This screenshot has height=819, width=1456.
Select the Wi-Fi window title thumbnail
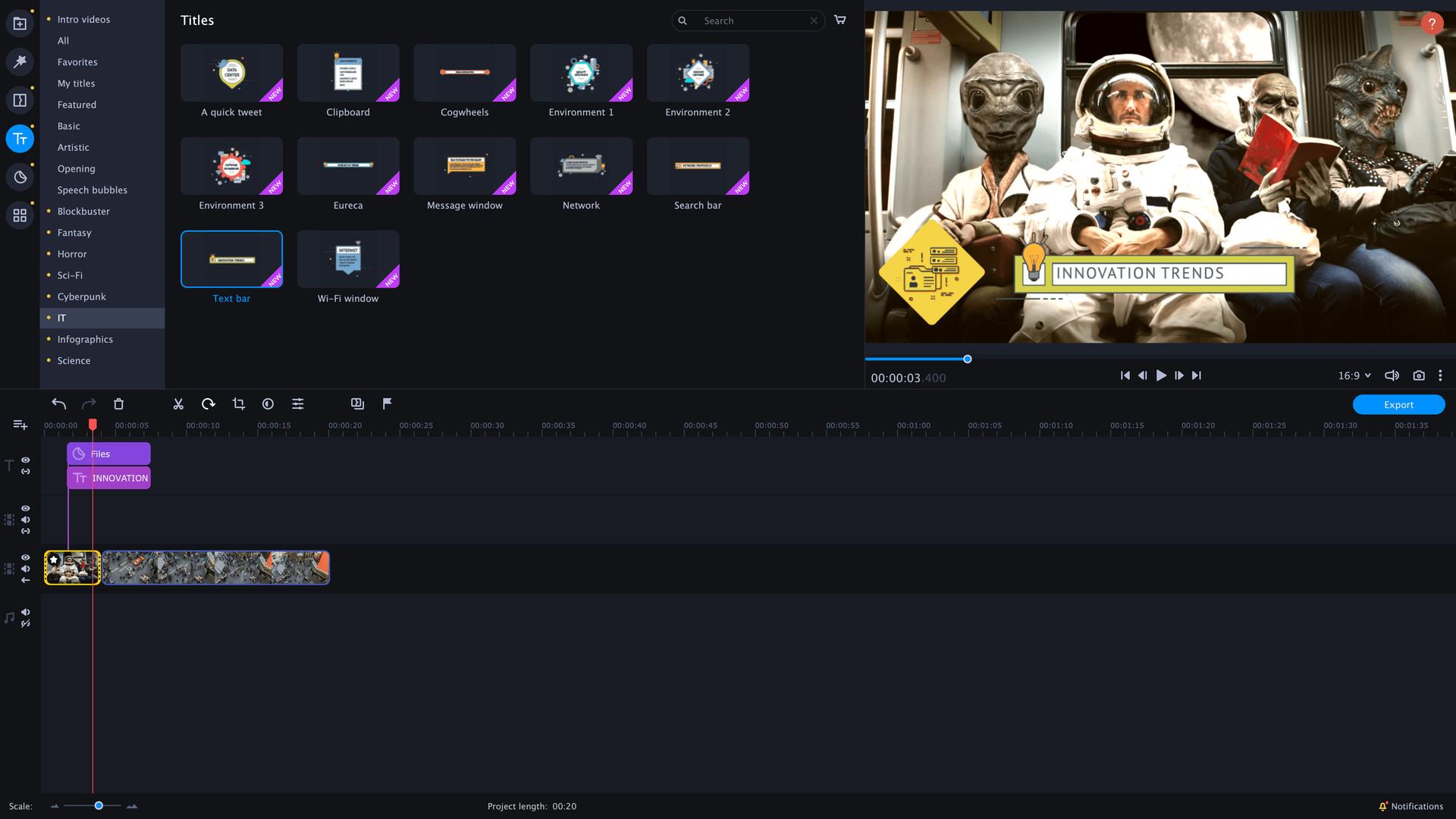tap(348, 259)
